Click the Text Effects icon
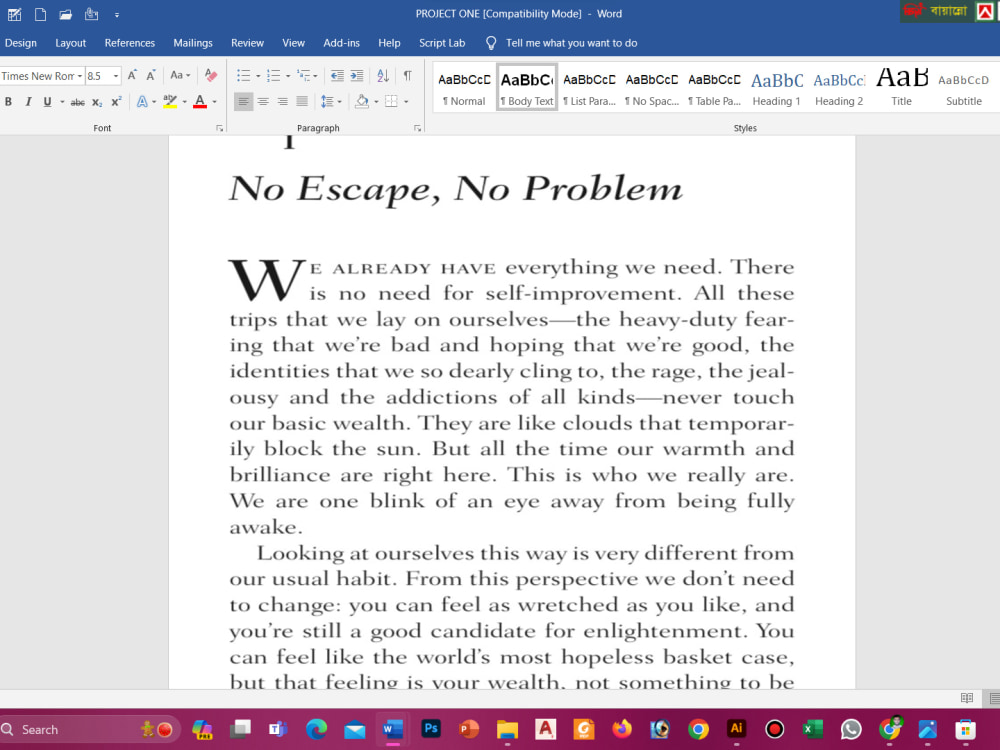 pyautogui.click(x=142, y=101)
